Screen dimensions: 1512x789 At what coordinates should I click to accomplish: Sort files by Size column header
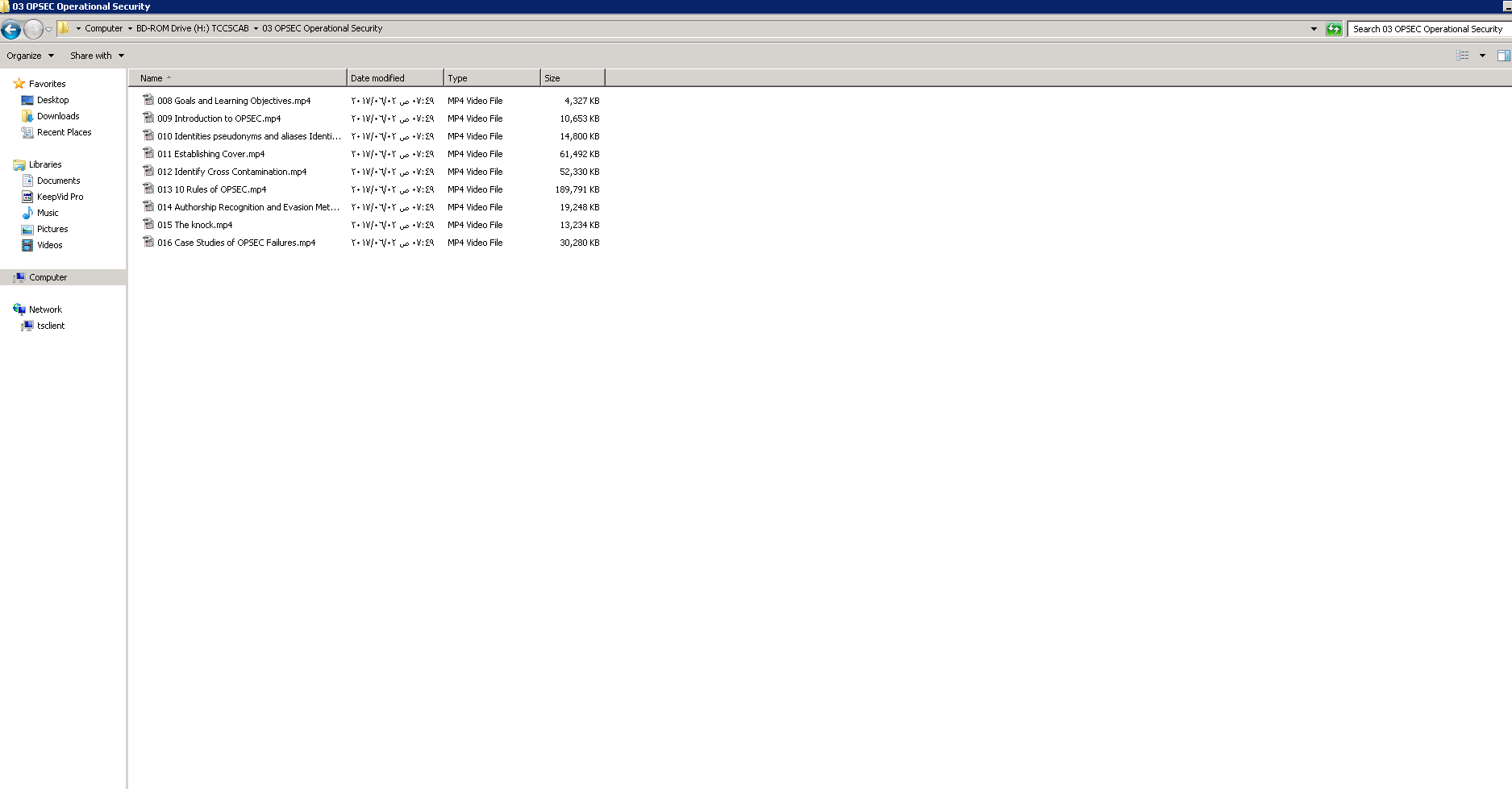pyautogui.click(x=572, y=78)
